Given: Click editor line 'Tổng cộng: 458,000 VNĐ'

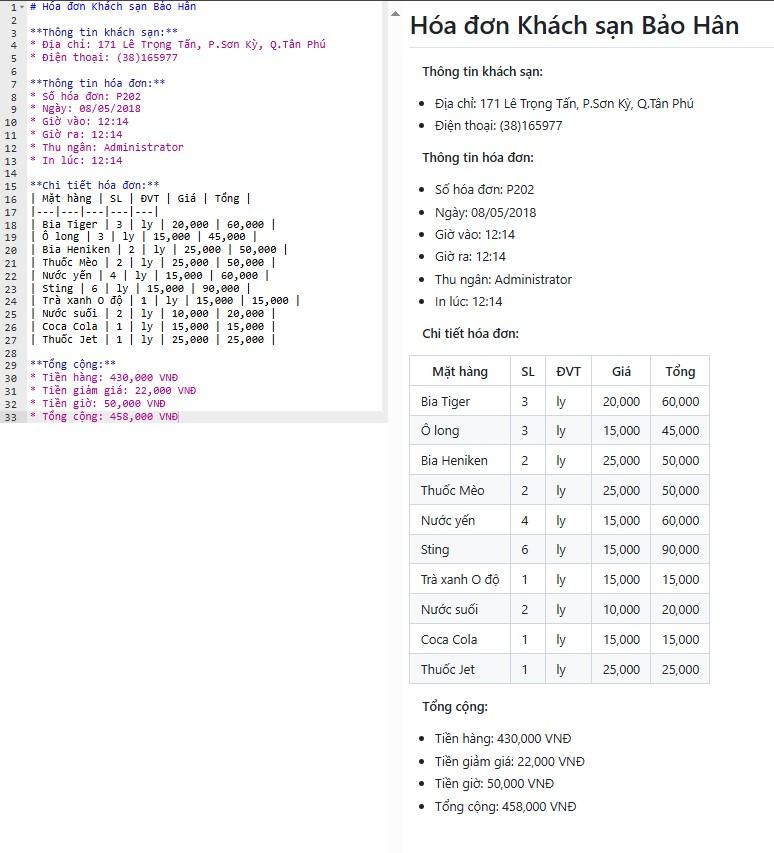Looking at the screenshot, I should (104, 417).
